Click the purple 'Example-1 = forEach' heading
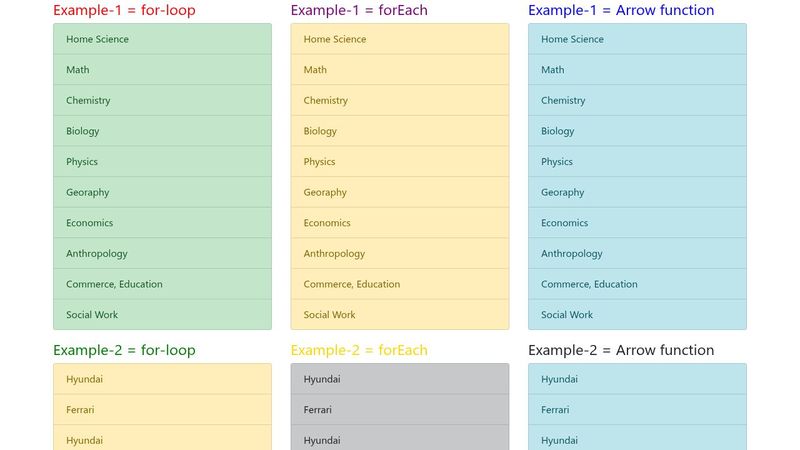The image size is (800, 450). tap(359, 11)
